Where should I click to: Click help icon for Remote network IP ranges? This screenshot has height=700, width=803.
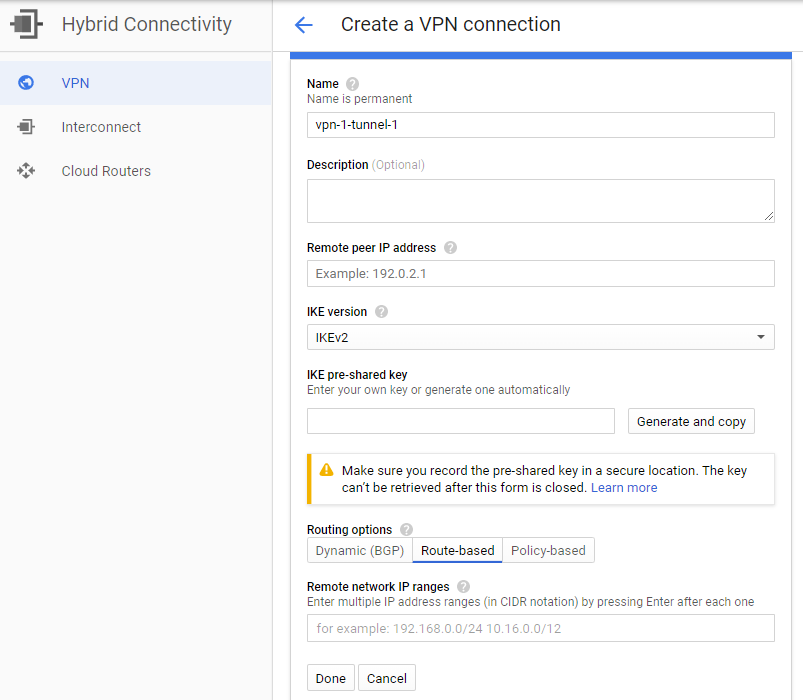462,587
